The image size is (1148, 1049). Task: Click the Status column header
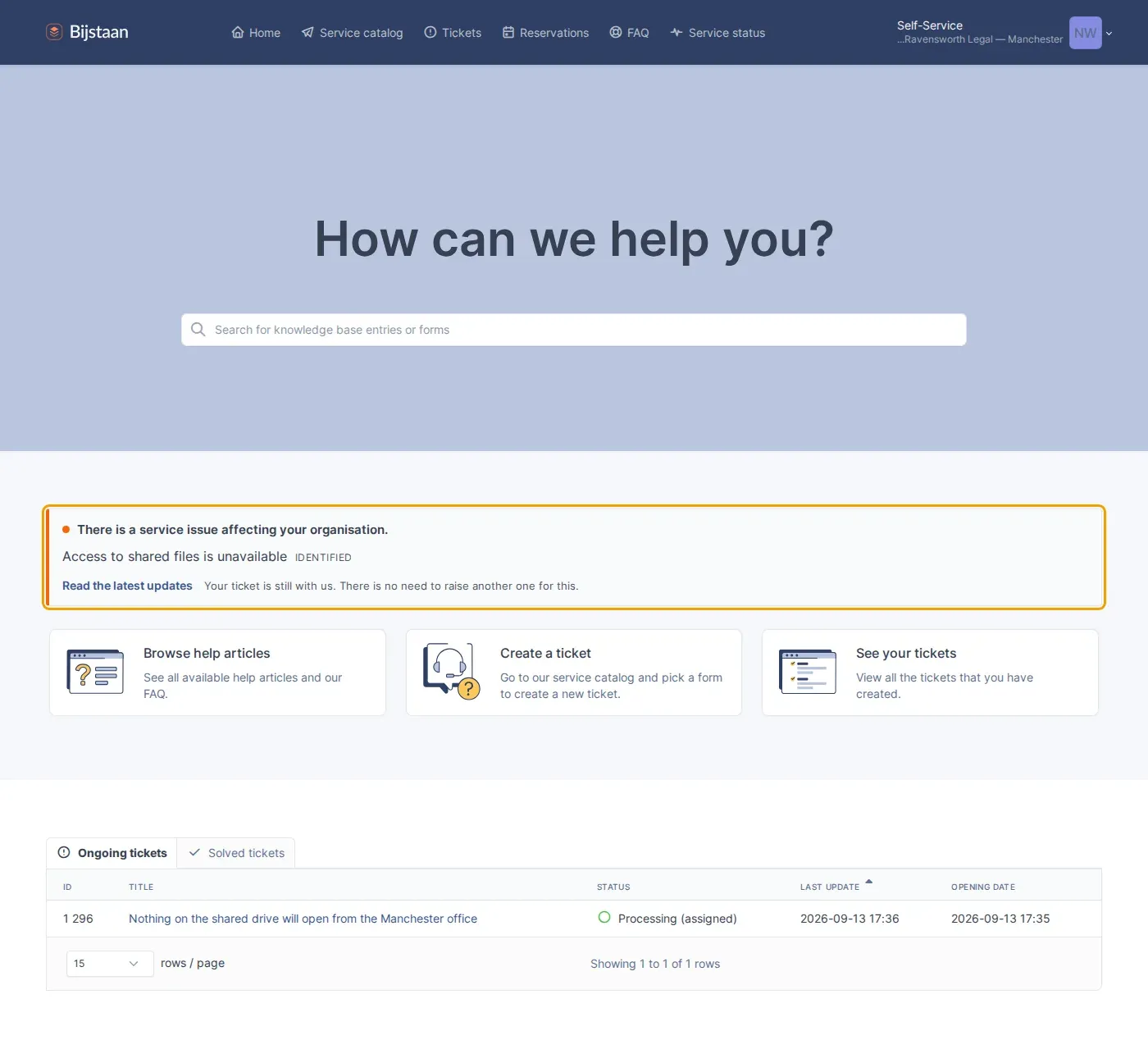[x=613, y=887]
